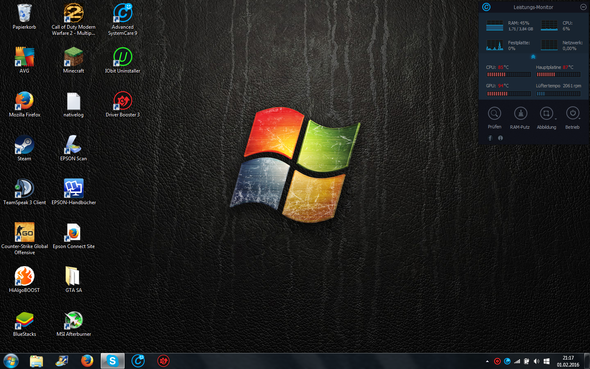Open the Facebook link in Leistungs-Monitor
The width and height of the screenshot is (590, 369).
(x=490, y=138)
